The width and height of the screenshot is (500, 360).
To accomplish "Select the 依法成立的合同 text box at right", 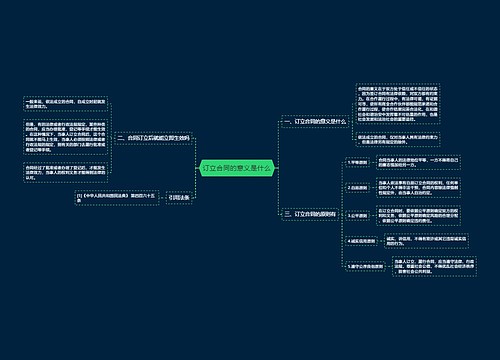I will 398,139.
